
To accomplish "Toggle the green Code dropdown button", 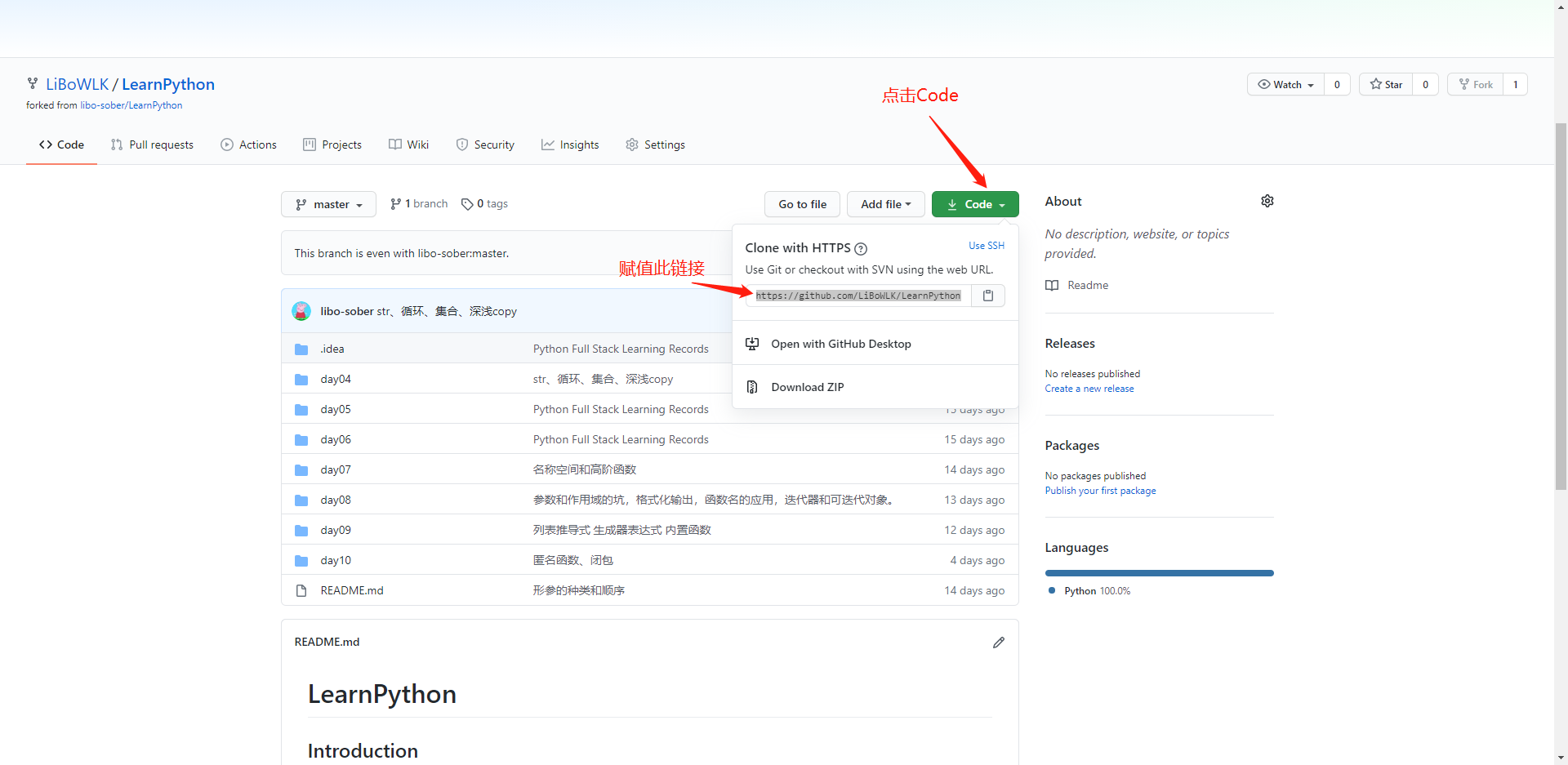I will click(975, 204).
